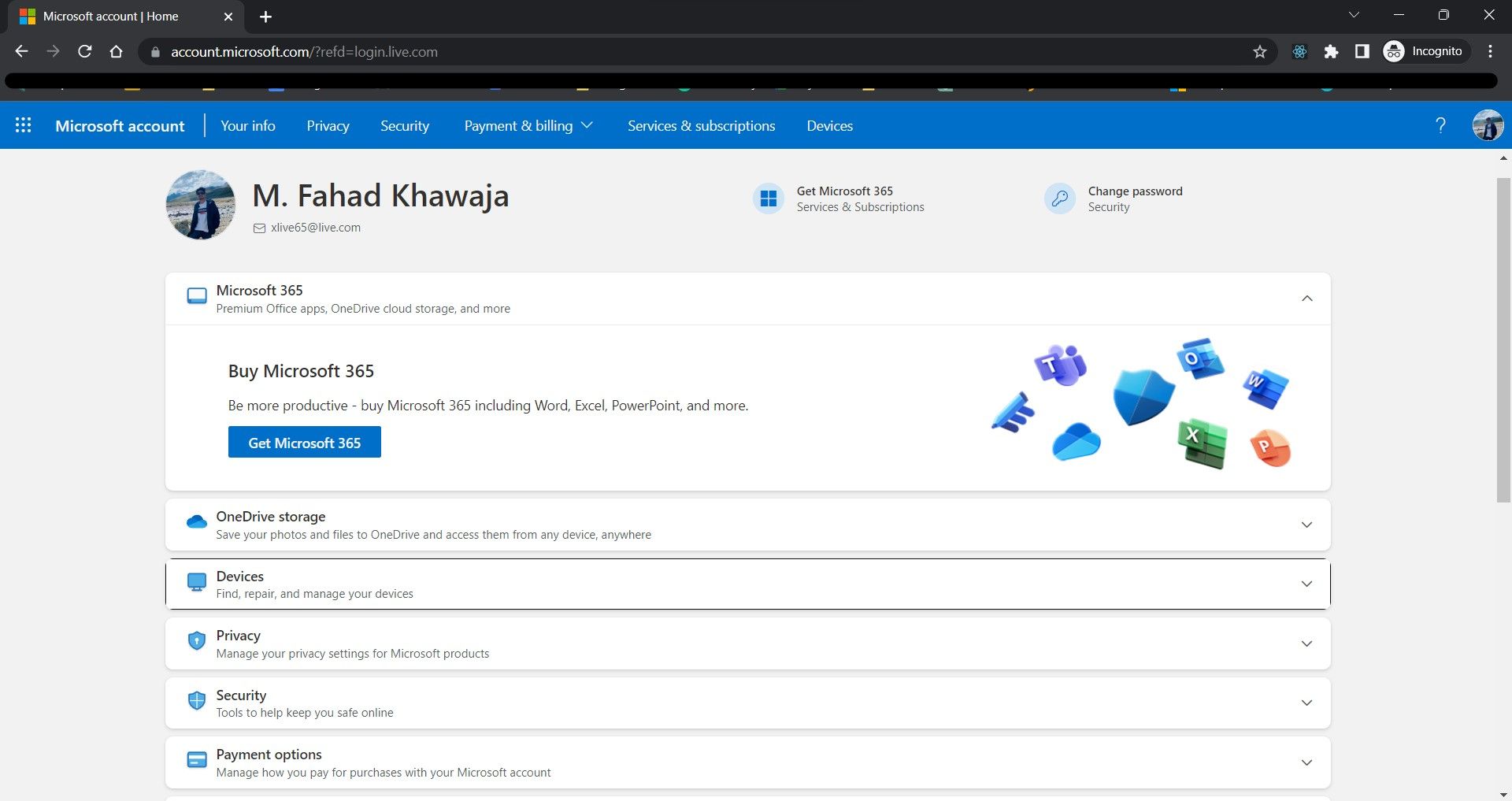1512x801 pixels.
Task: Click the Get Microsoft 365 button
Action: tap(304, 442)
